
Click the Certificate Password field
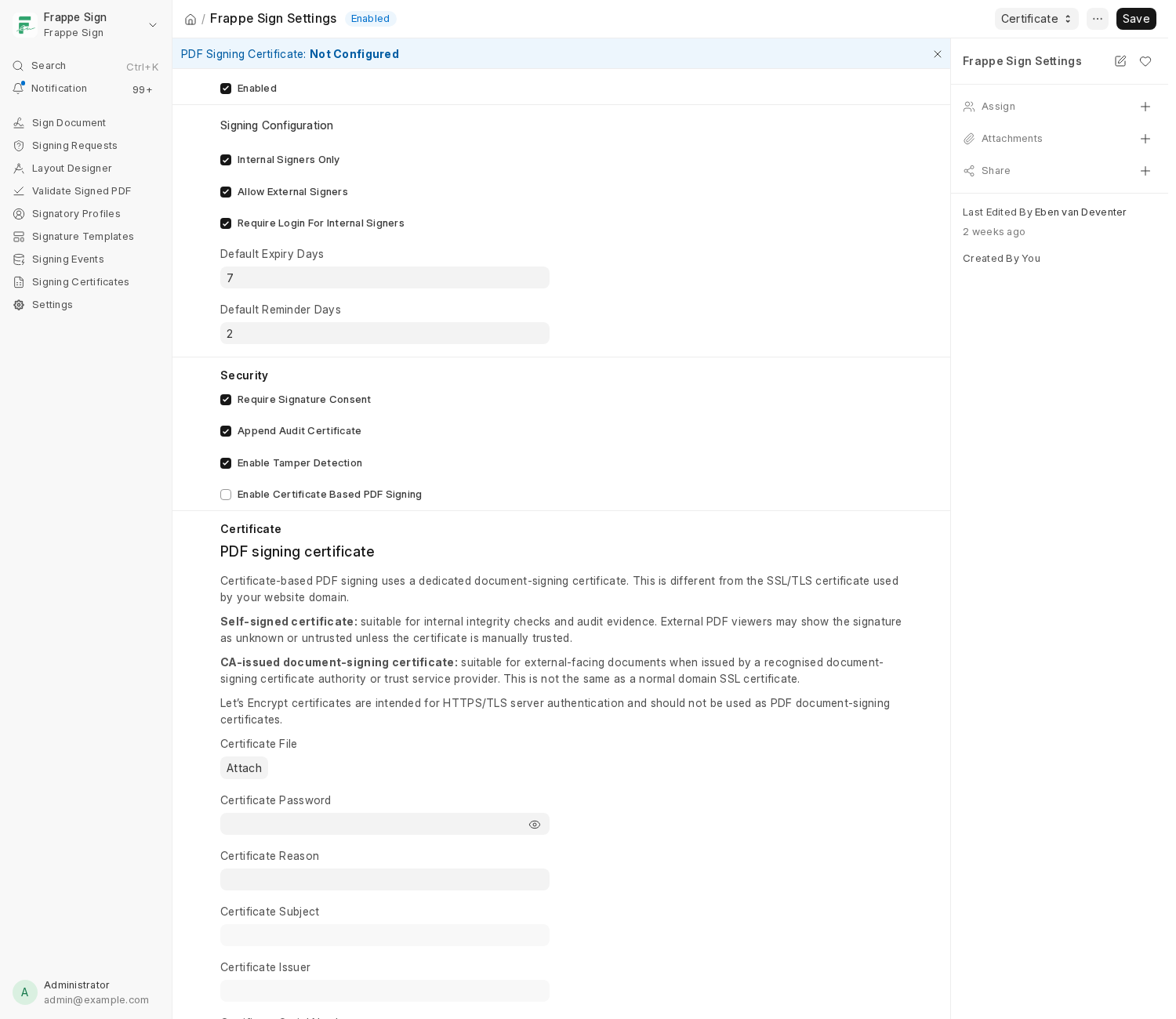(385, 824)
